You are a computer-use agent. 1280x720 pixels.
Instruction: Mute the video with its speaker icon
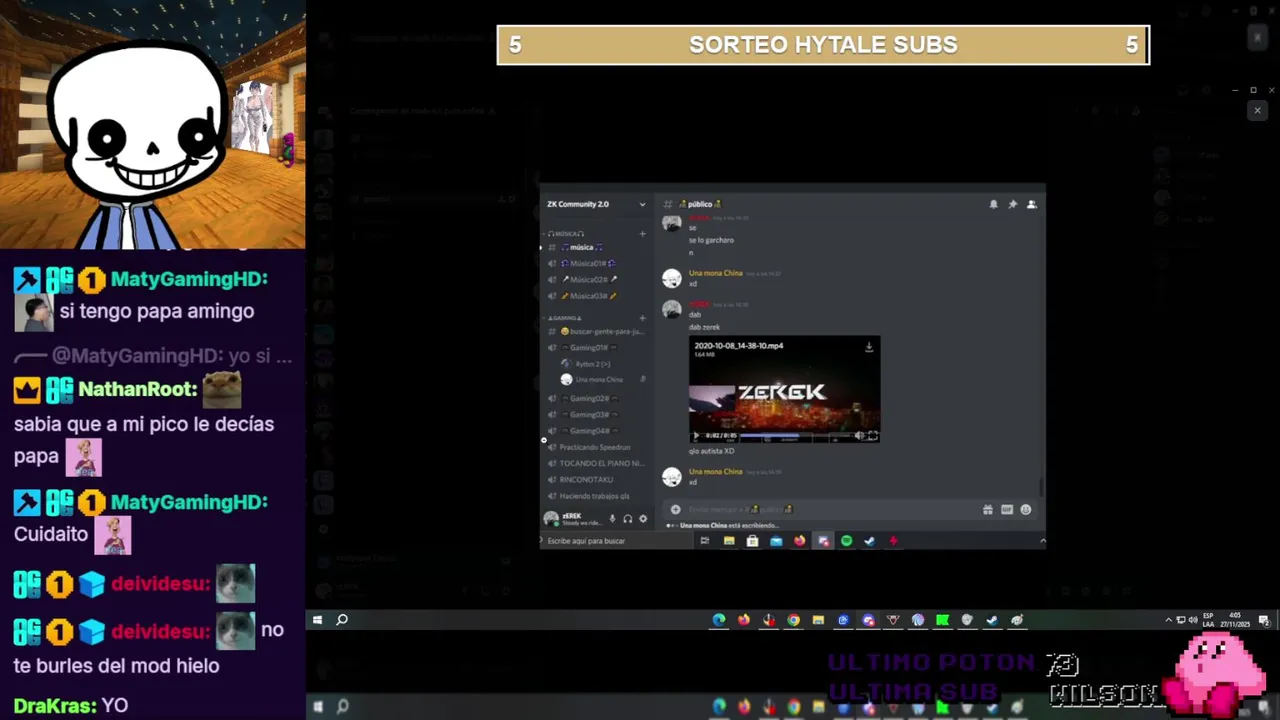(x=859, y=435)
